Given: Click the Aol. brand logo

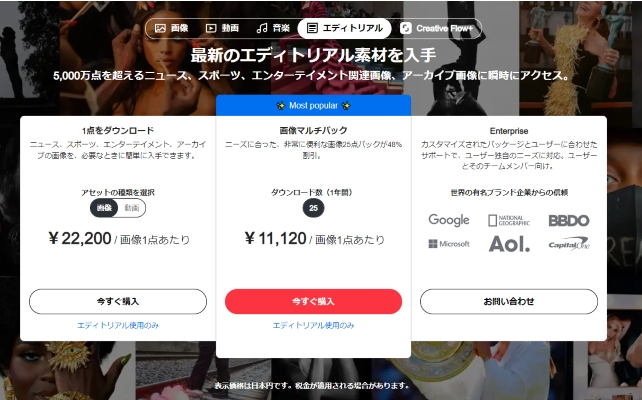Looking at the screenshot, I should (x=509, y=244).
